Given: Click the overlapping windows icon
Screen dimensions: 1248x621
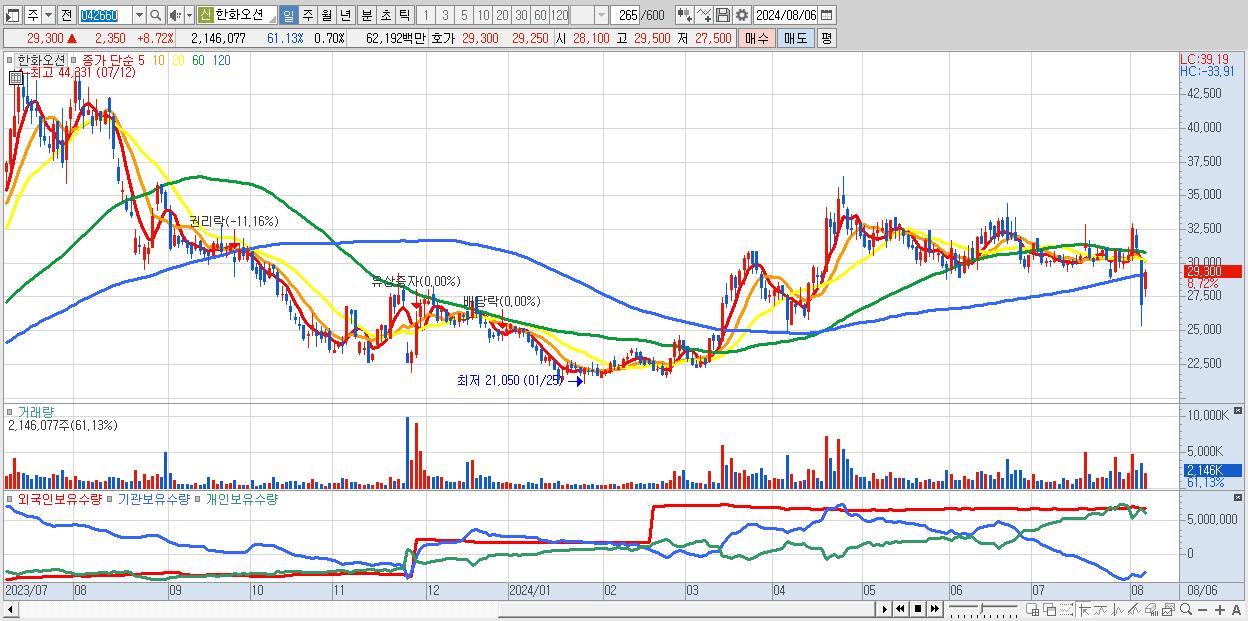Looking at the screenshot, I should click(x=1050, y=610).
